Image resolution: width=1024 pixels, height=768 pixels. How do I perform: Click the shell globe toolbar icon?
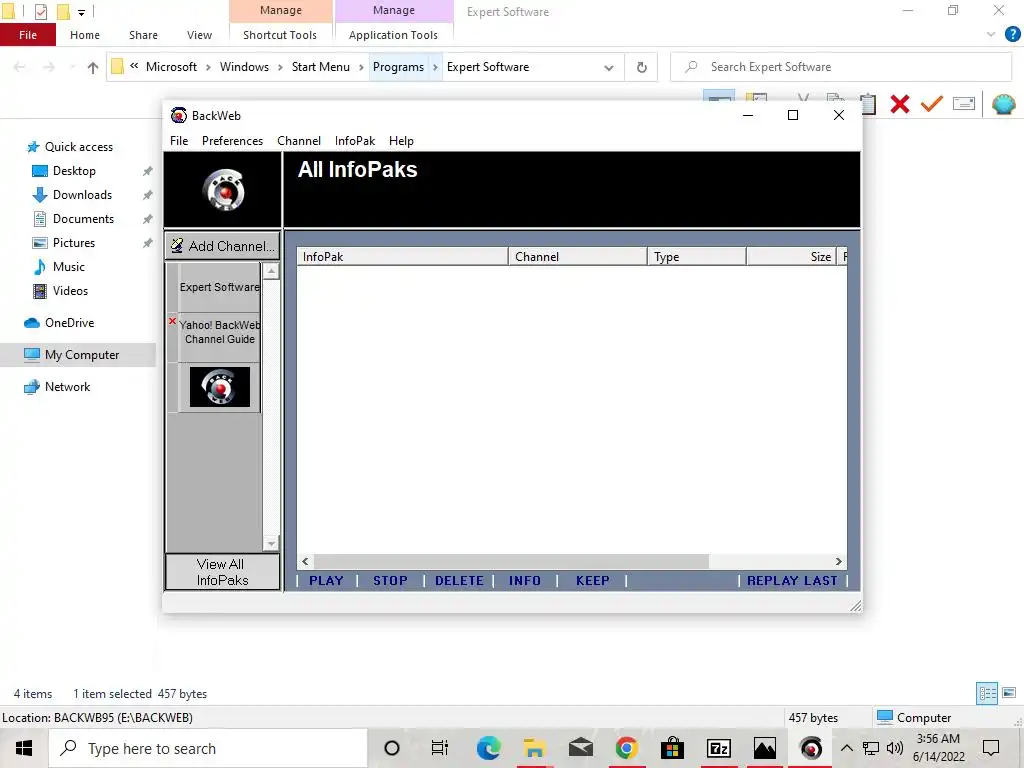[1003, 104]
